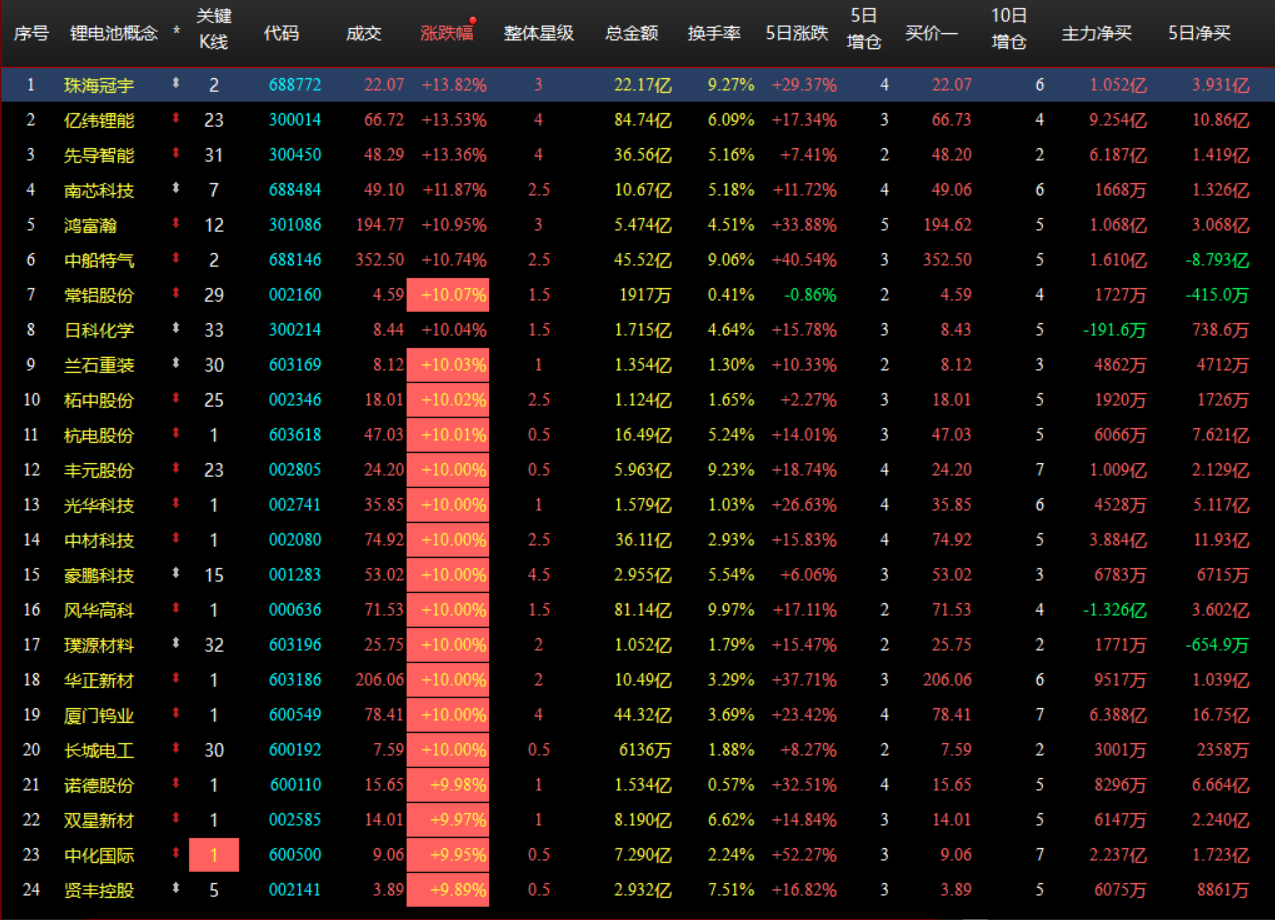
Task: Click the red marker icon beside 中船特气
Action: pyautogui.click(x=177, y=259)
